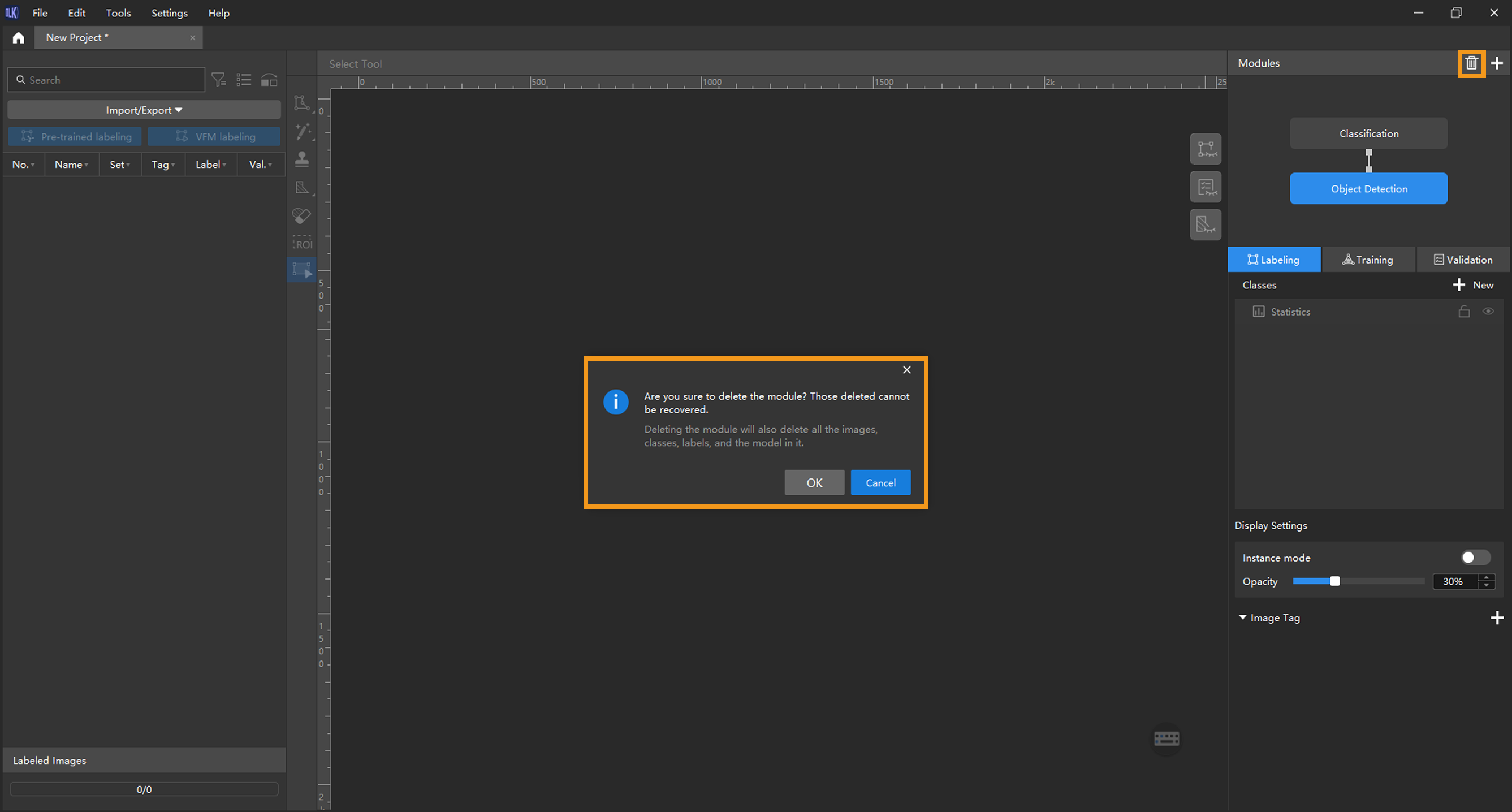
Task: Open the Import/Export dropdown
Action: 144,110
